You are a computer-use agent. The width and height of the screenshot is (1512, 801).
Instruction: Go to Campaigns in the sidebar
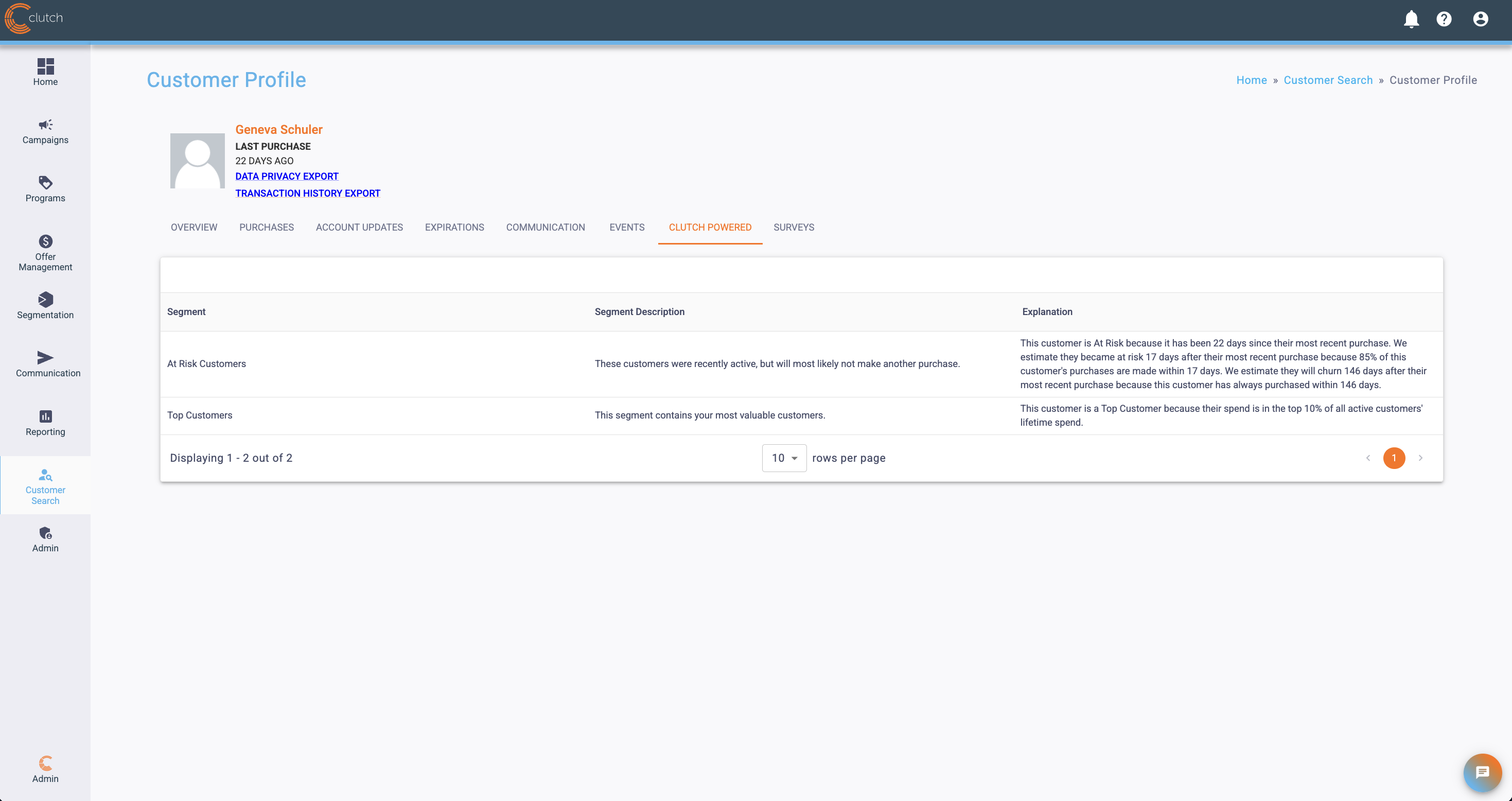pos(45,132)
